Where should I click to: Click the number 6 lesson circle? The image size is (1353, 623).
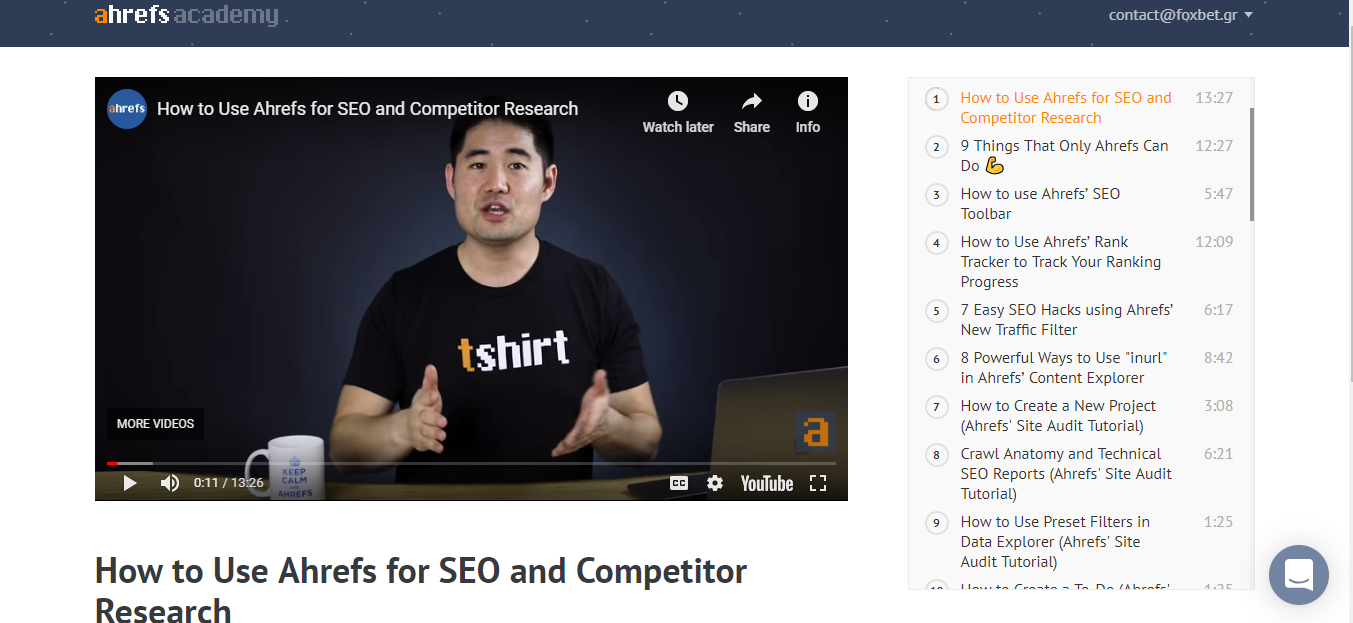point(937,358)
